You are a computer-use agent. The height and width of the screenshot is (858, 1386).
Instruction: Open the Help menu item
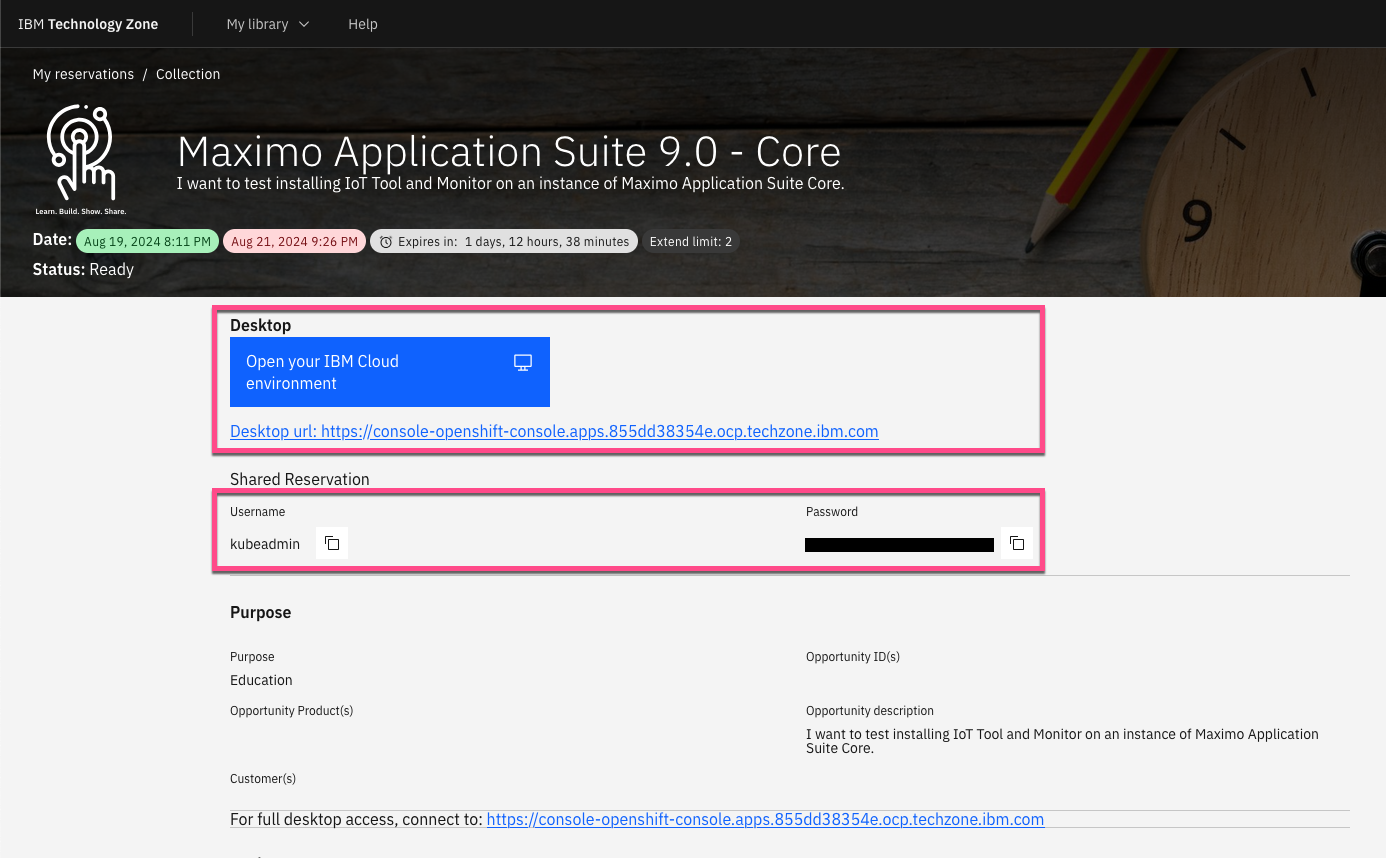363,24
